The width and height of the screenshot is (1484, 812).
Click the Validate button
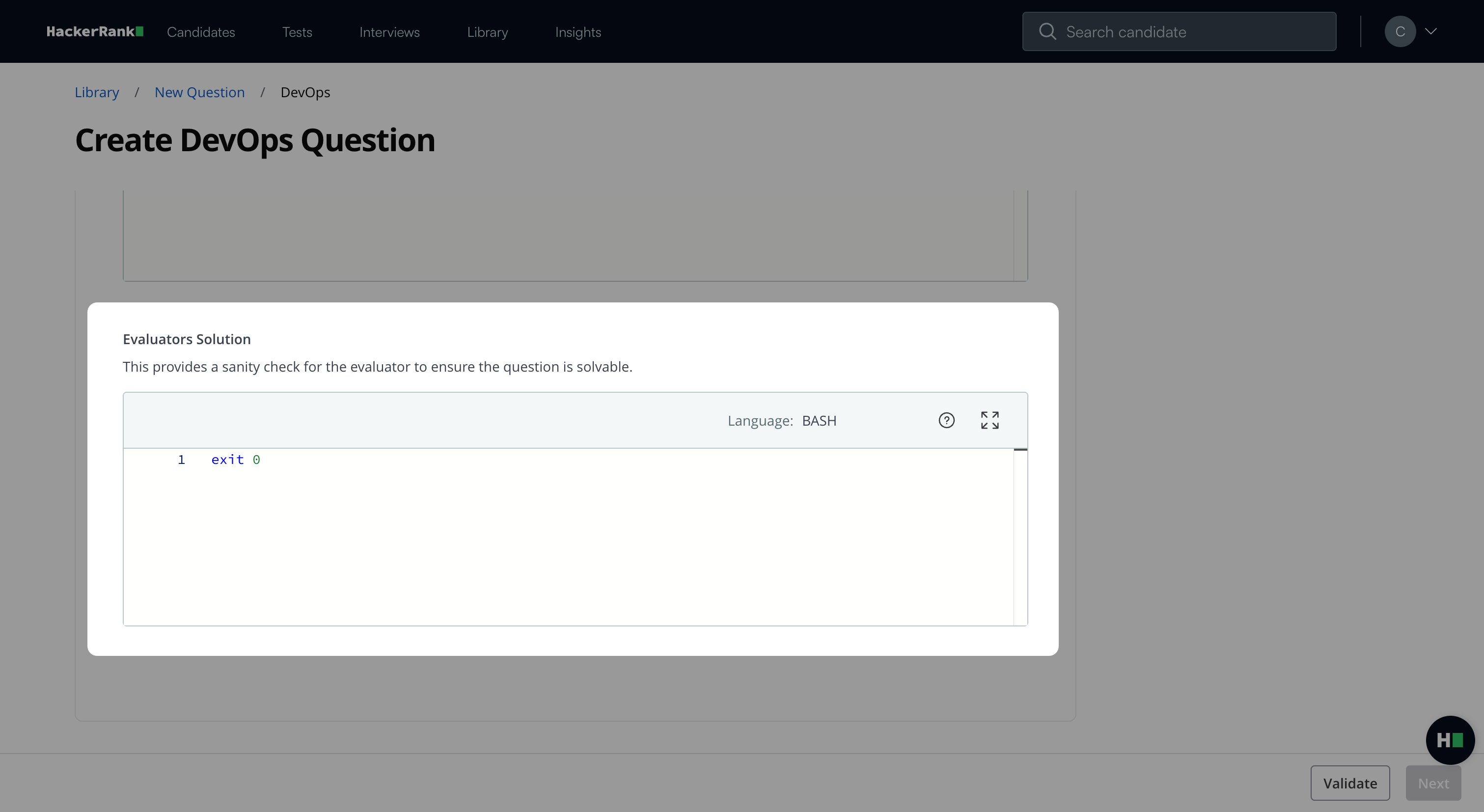pyautogui.click(x=1349, y=783)
